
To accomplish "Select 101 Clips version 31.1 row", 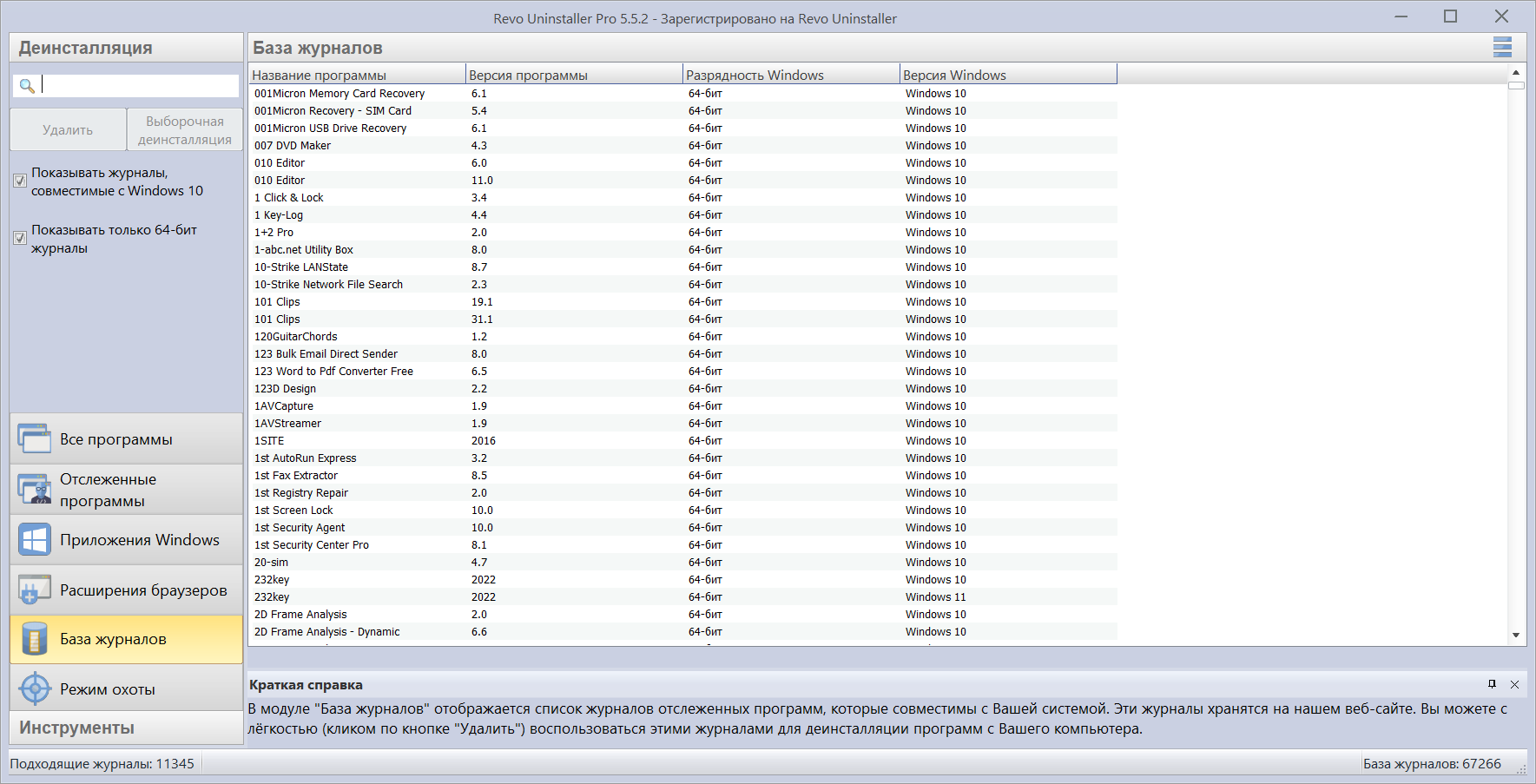I will pyautogui.click(x=682, y=320).
